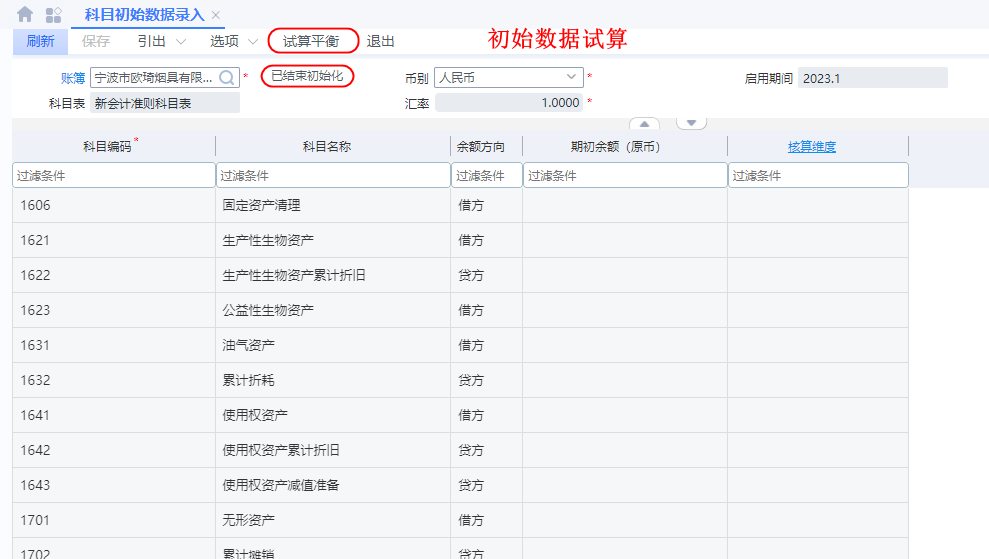This screenshot has height=559, width=989.
Task: Select the 固定资产清理 row
Action: click(x=261, y=205)
